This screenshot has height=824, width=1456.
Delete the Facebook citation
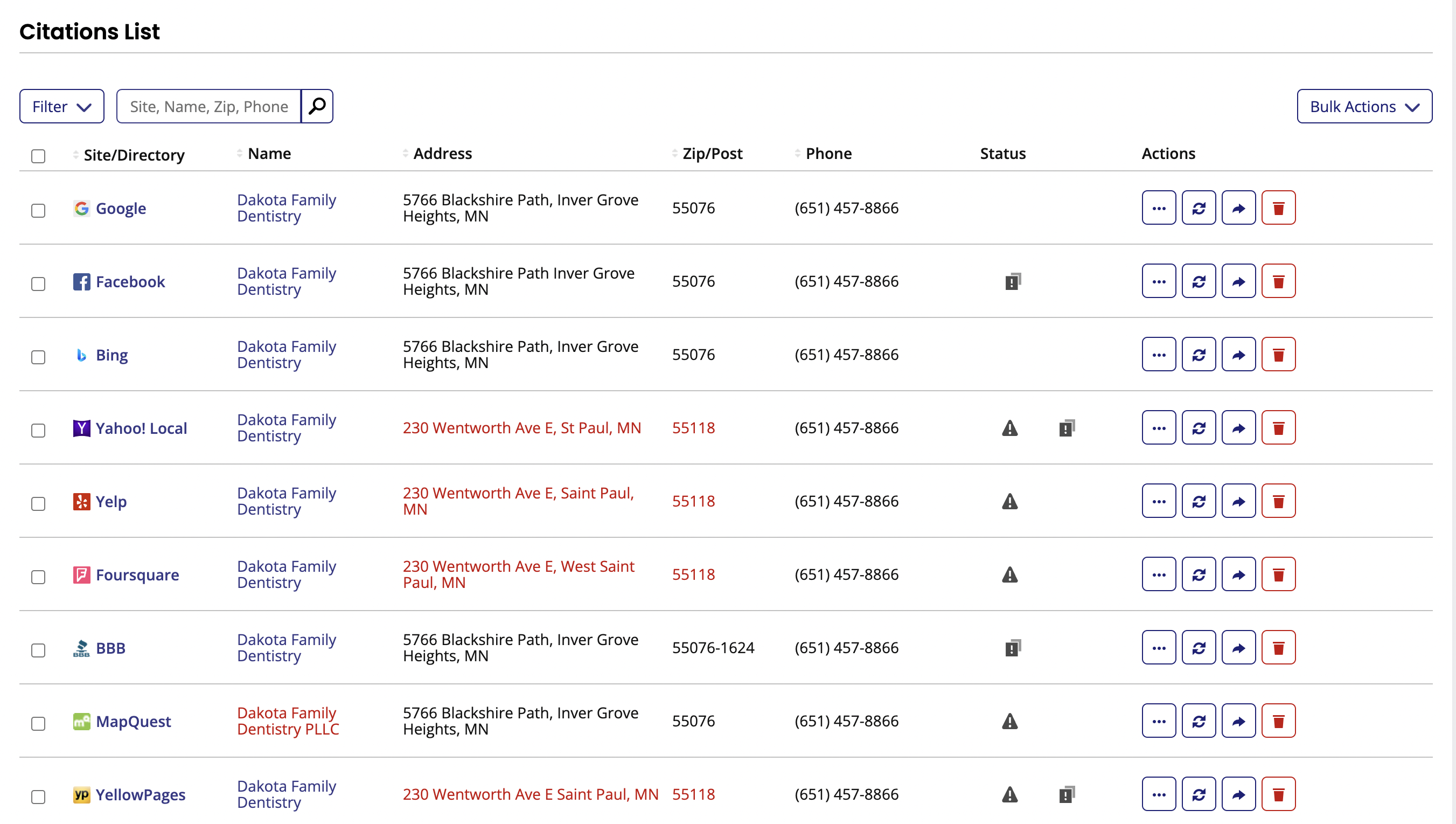click(1278, 281)
